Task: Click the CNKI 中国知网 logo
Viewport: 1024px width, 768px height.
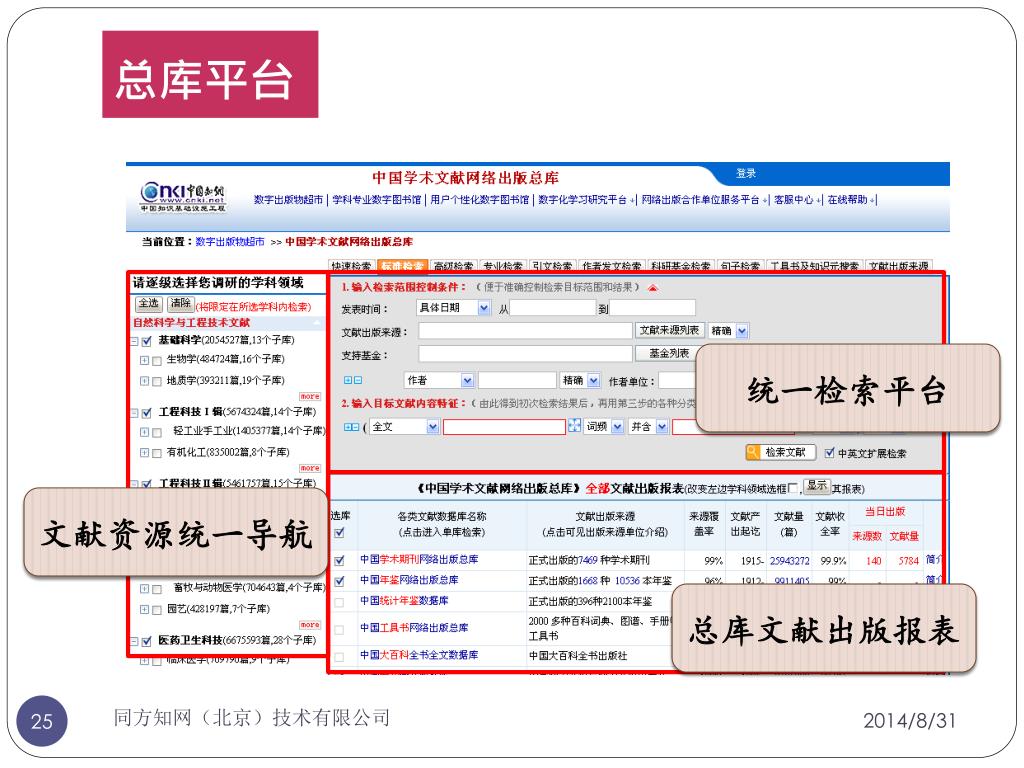Action: [x=183, y=197]
